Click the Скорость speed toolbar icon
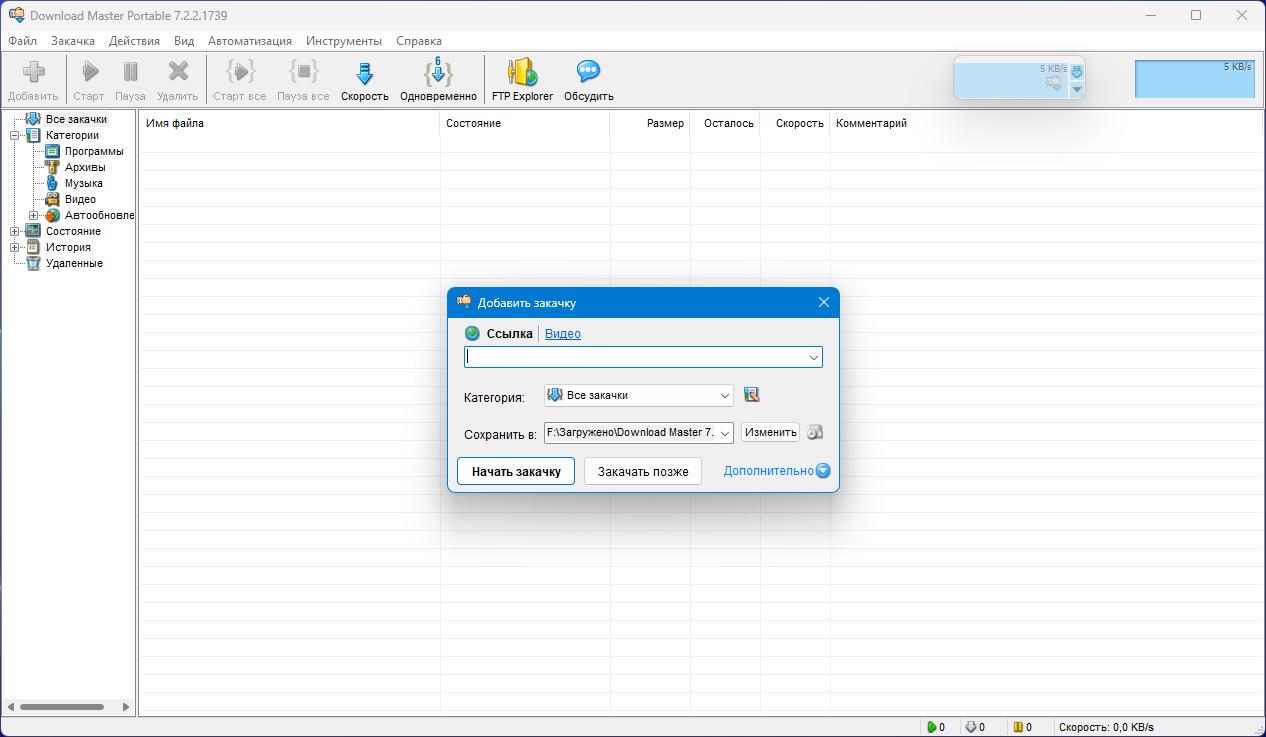Image resolution: width=1266 pixels, height=737 pixels. tap(364, 74)
